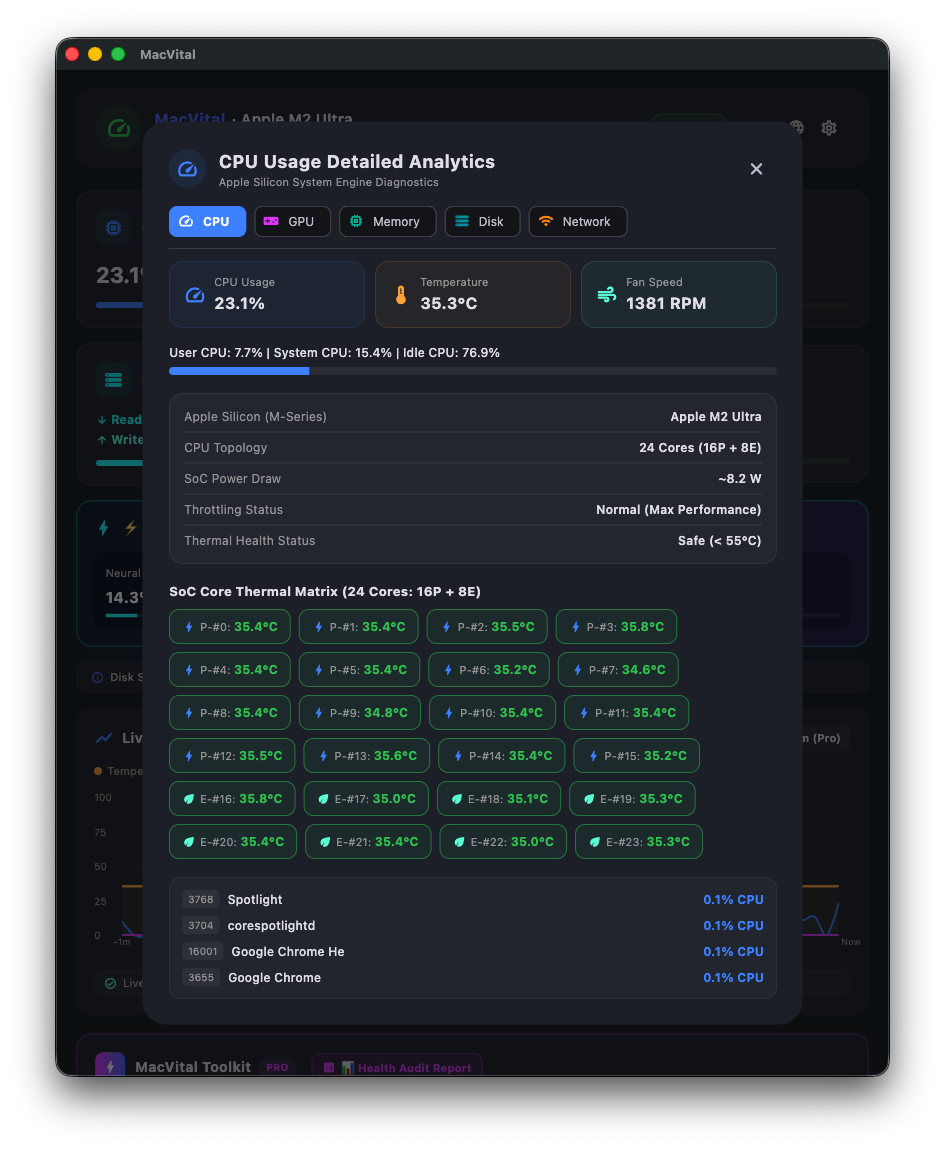Viewport: 945px width, 1150px height.
Task: Click the Temperature thermometer icon
Action: pyautogui.click(x=401, y=295)
